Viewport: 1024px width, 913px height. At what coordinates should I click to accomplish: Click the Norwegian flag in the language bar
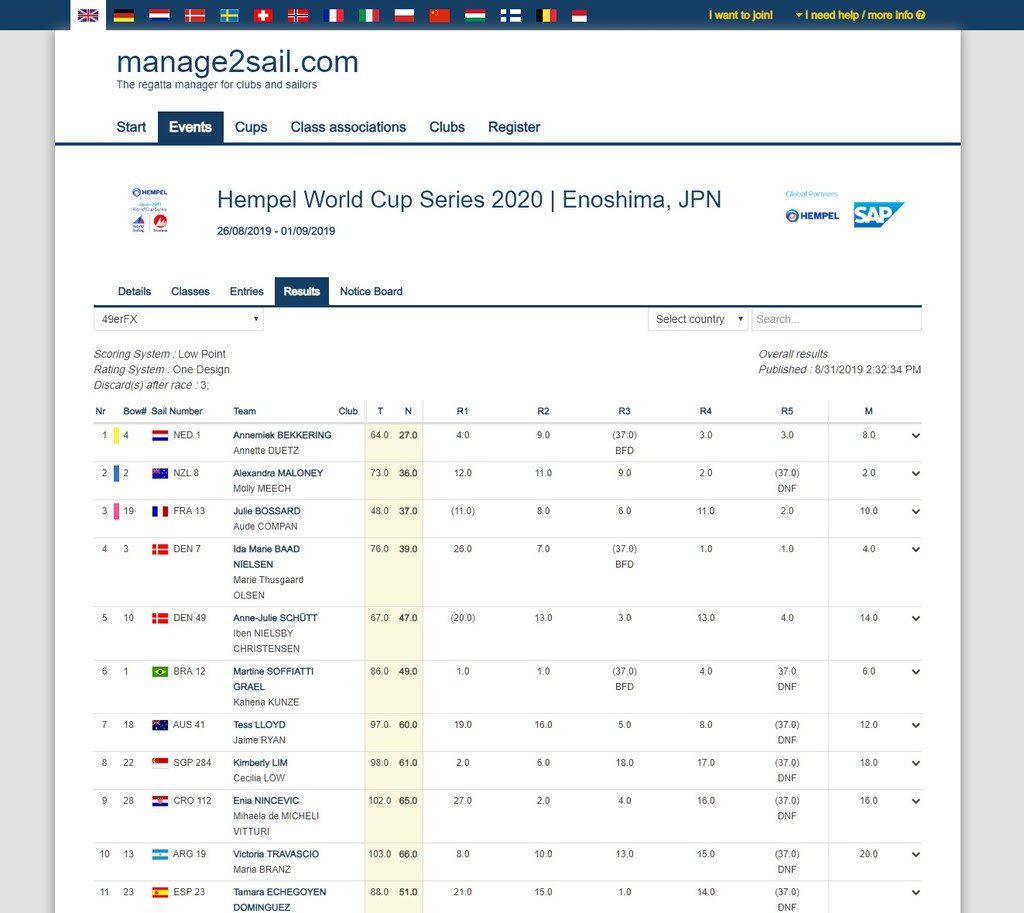[298, 15]
